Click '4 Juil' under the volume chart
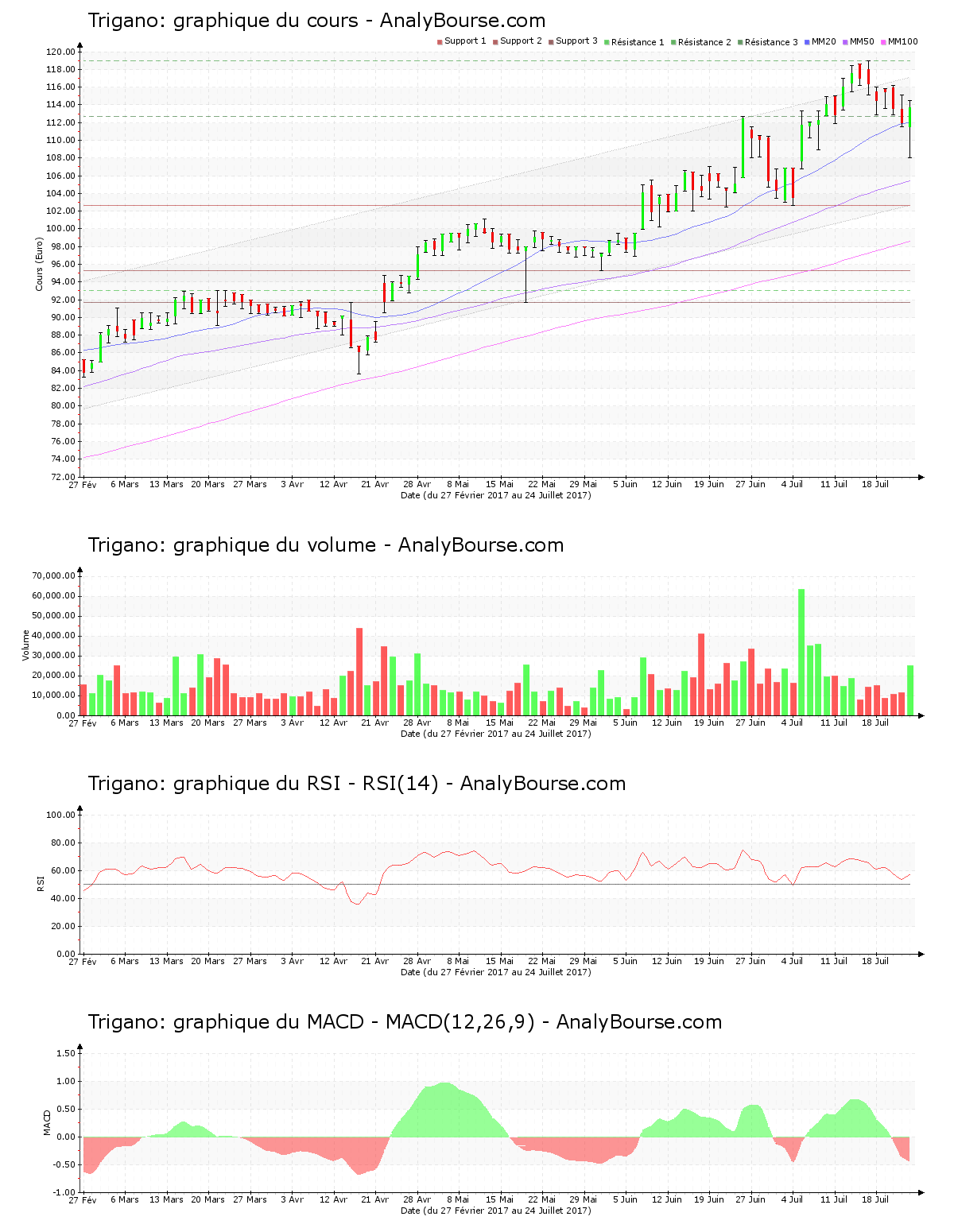 pos(792,723)
